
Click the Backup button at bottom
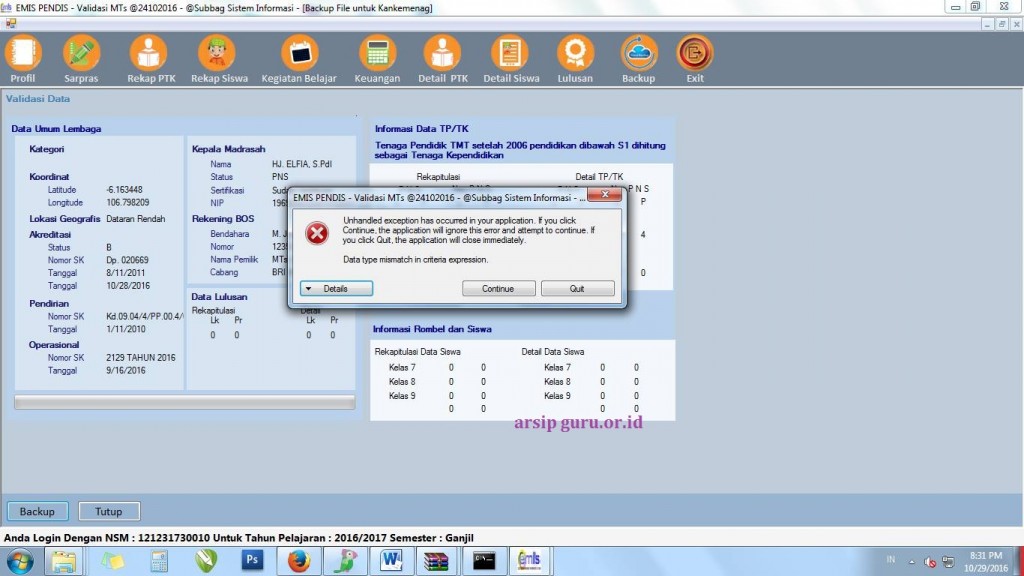(37, 511)
